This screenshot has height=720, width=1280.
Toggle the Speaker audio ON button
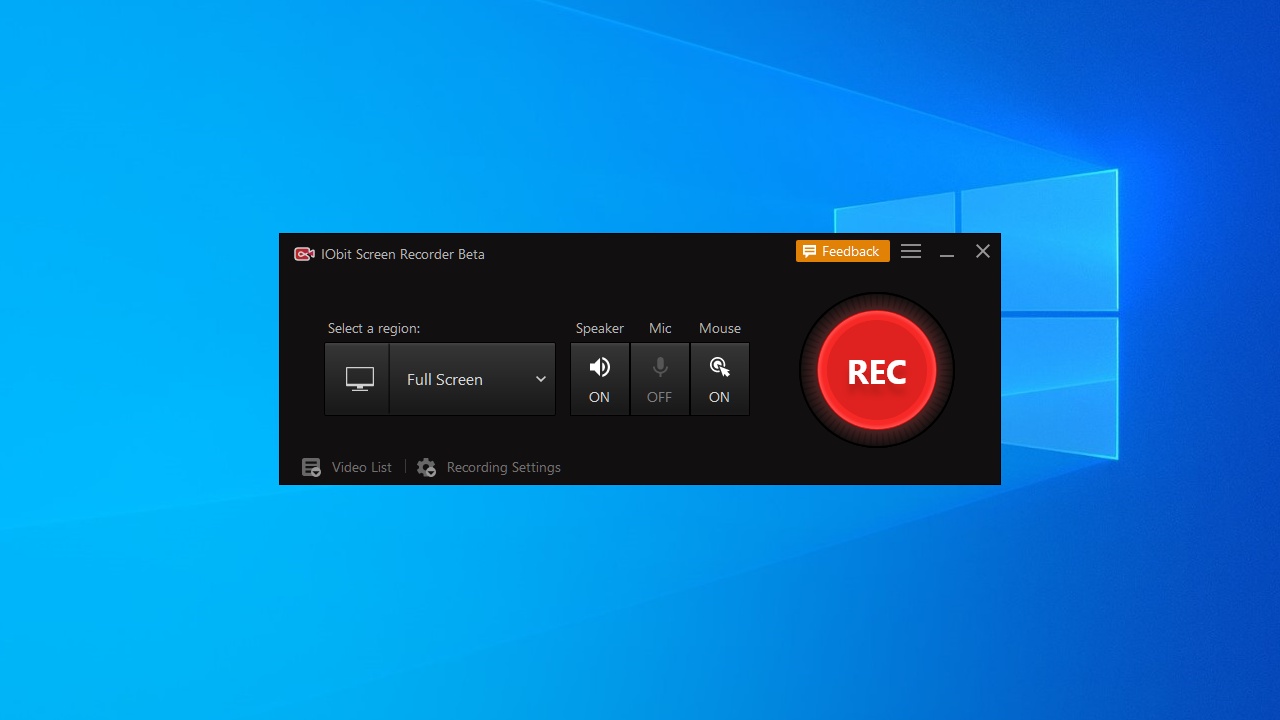coord(600,379)
